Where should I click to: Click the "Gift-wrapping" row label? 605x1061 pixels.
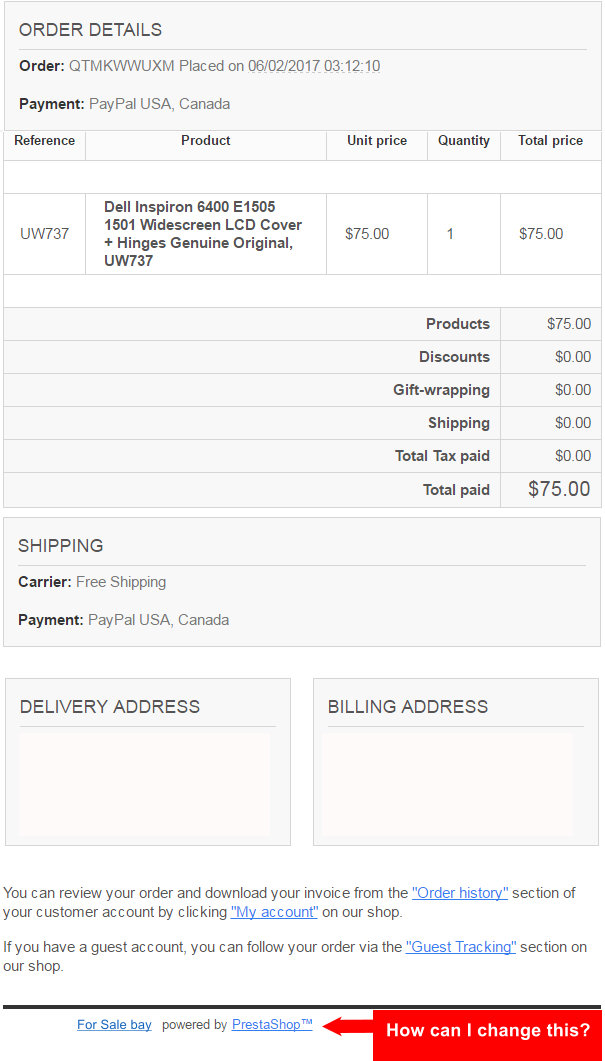coord(441,390)
